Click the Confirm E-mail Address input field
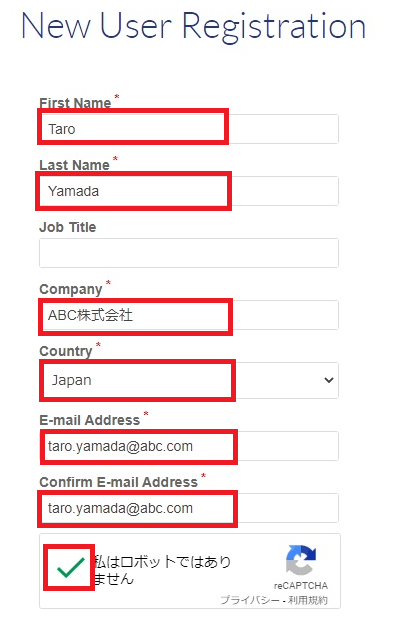 [x=189, y=508]
